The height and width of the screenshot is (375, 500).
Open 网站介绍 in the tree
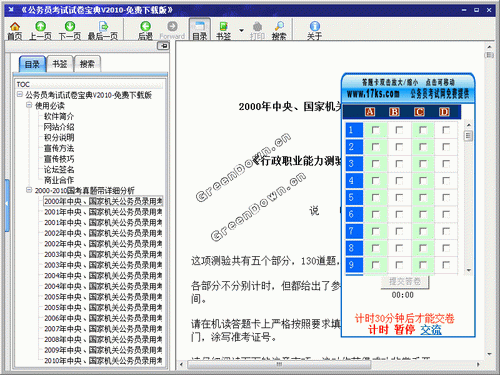click(x=59, y=127)
